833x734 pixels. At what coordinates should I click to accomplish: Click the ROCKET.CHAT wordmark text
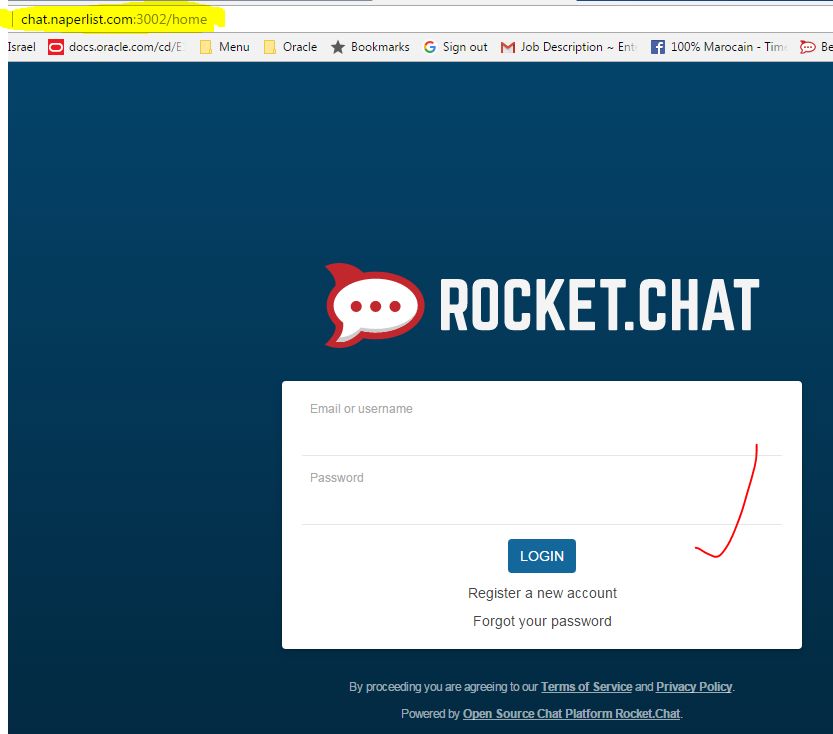coord(600,305)
